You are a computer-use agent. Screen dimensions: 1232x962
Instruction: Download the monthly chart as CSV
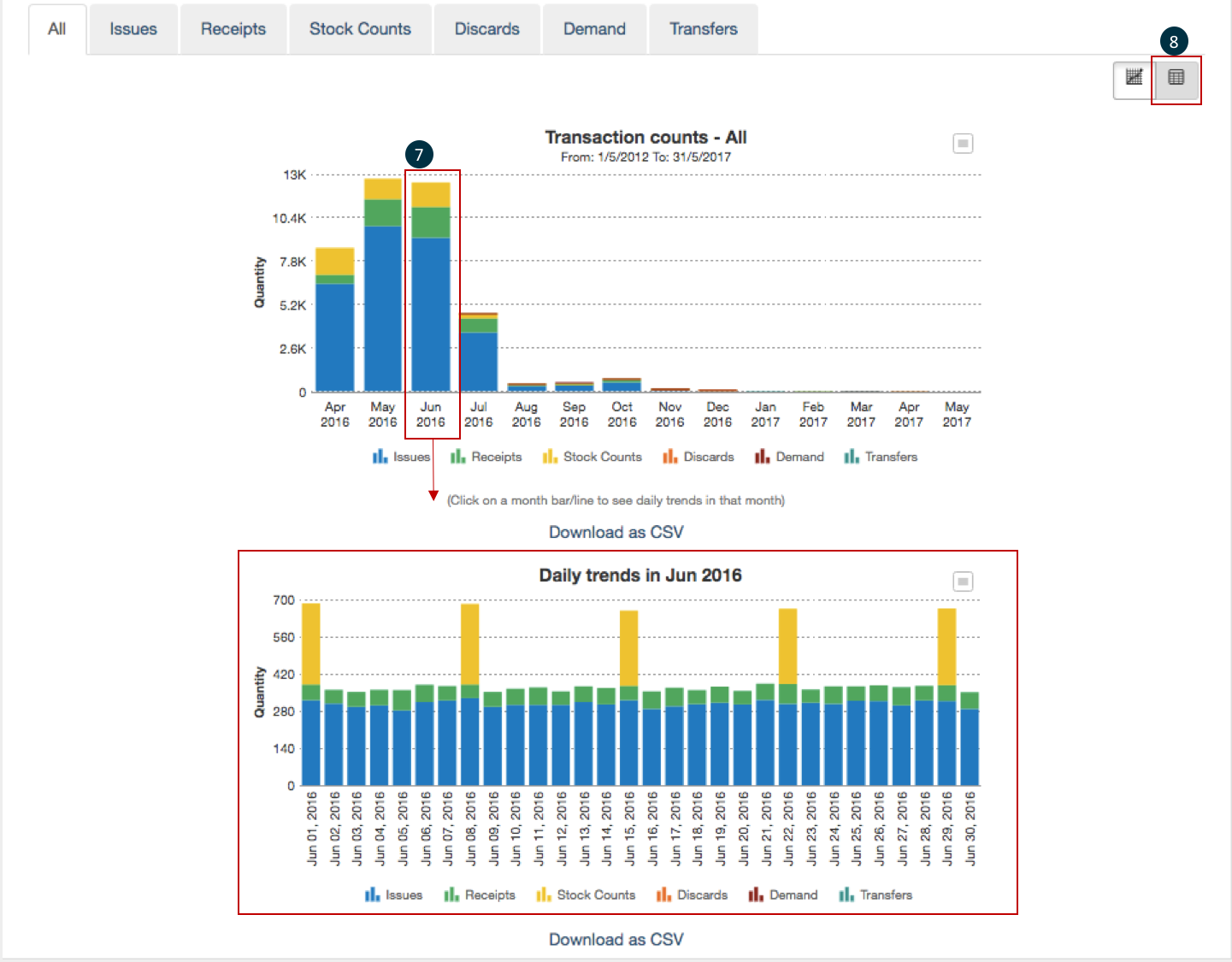point(616,532)
